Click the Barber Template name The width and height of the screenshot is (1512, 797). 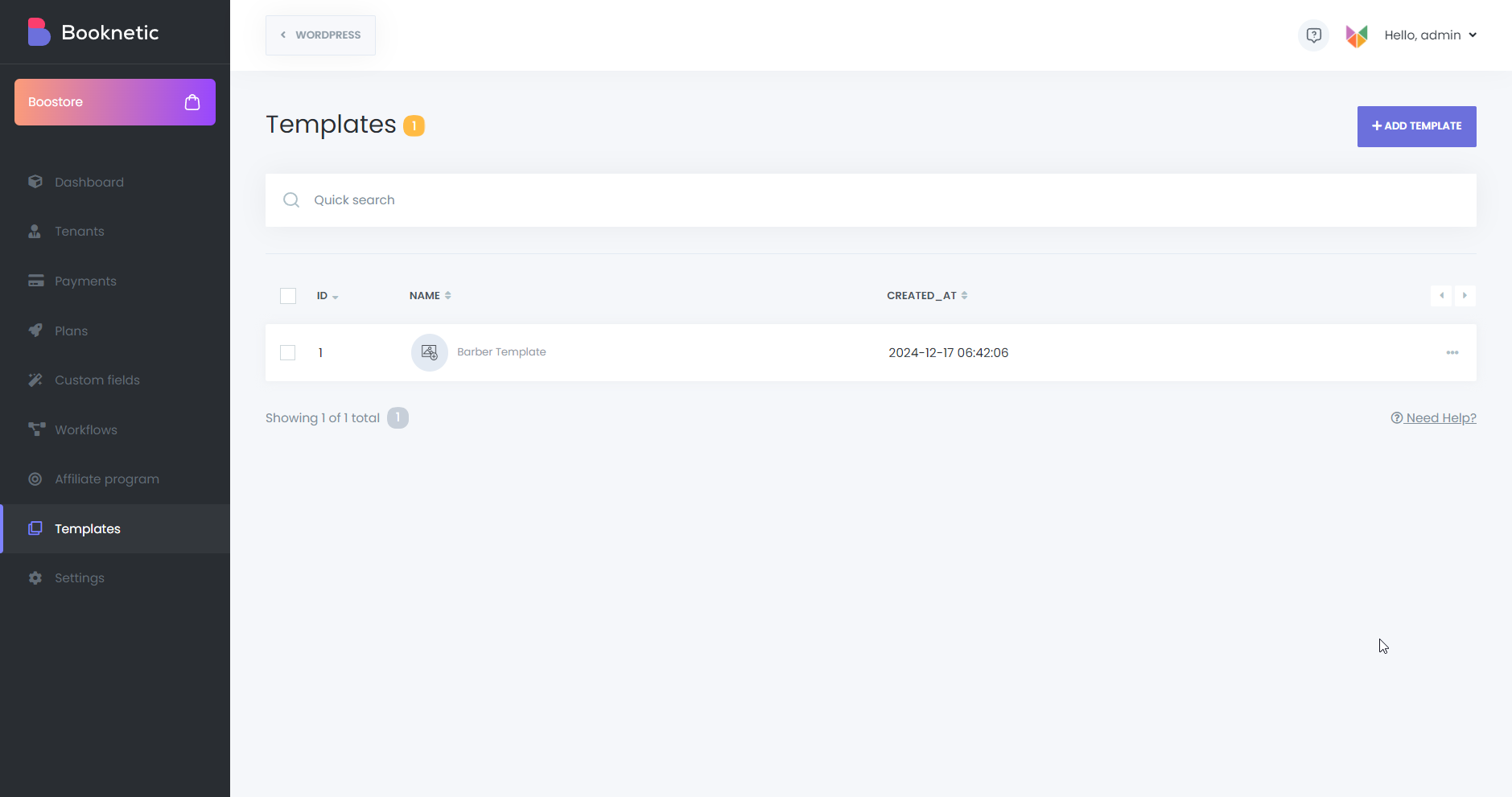click(x=501, y=352)
